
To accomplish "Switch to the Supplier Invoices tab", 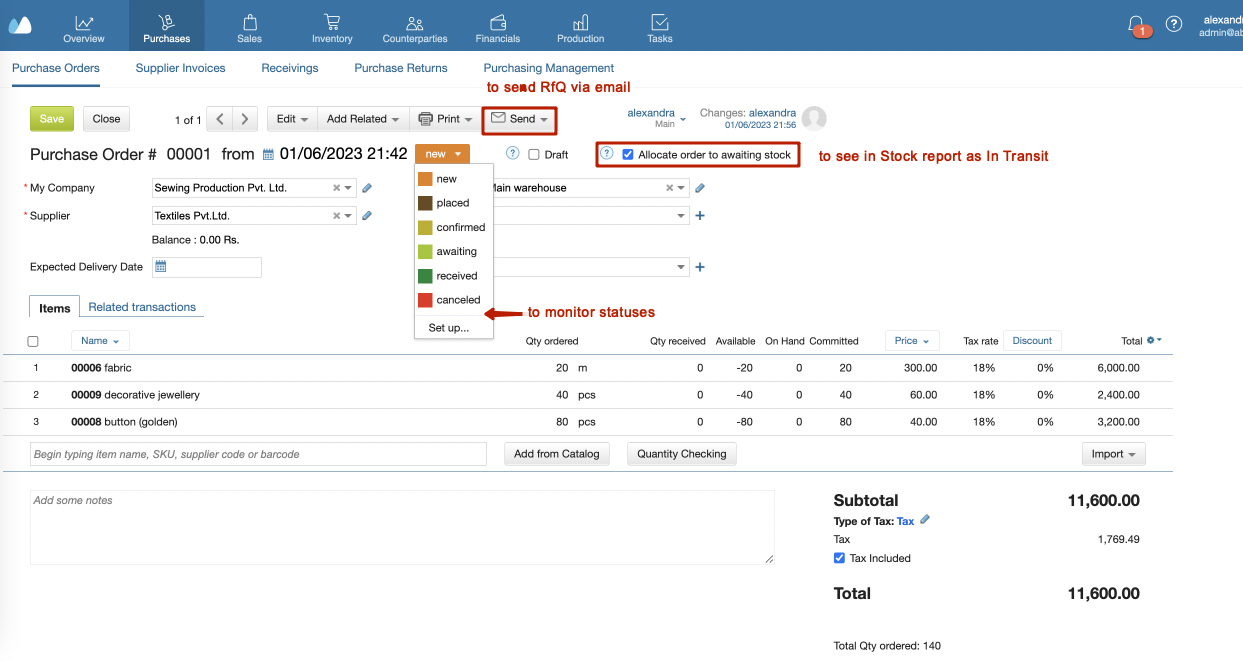I will coord(181,68).
